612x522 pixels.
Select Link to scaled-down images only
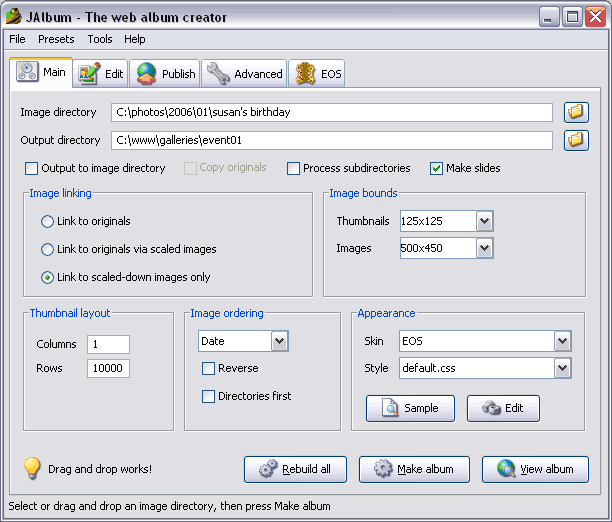click(47, 277)
